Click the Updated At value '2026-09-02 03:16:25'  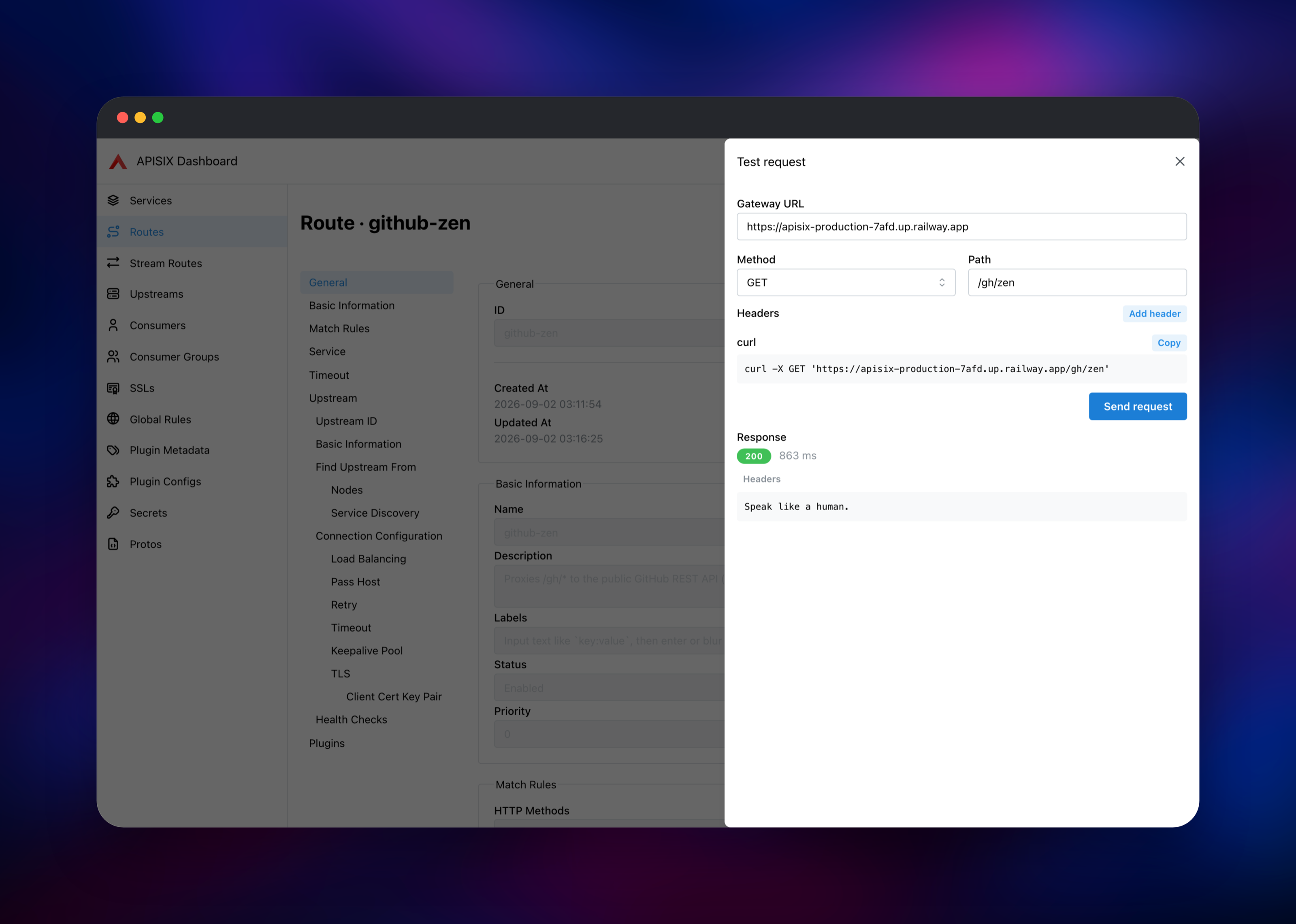point(548,439)
